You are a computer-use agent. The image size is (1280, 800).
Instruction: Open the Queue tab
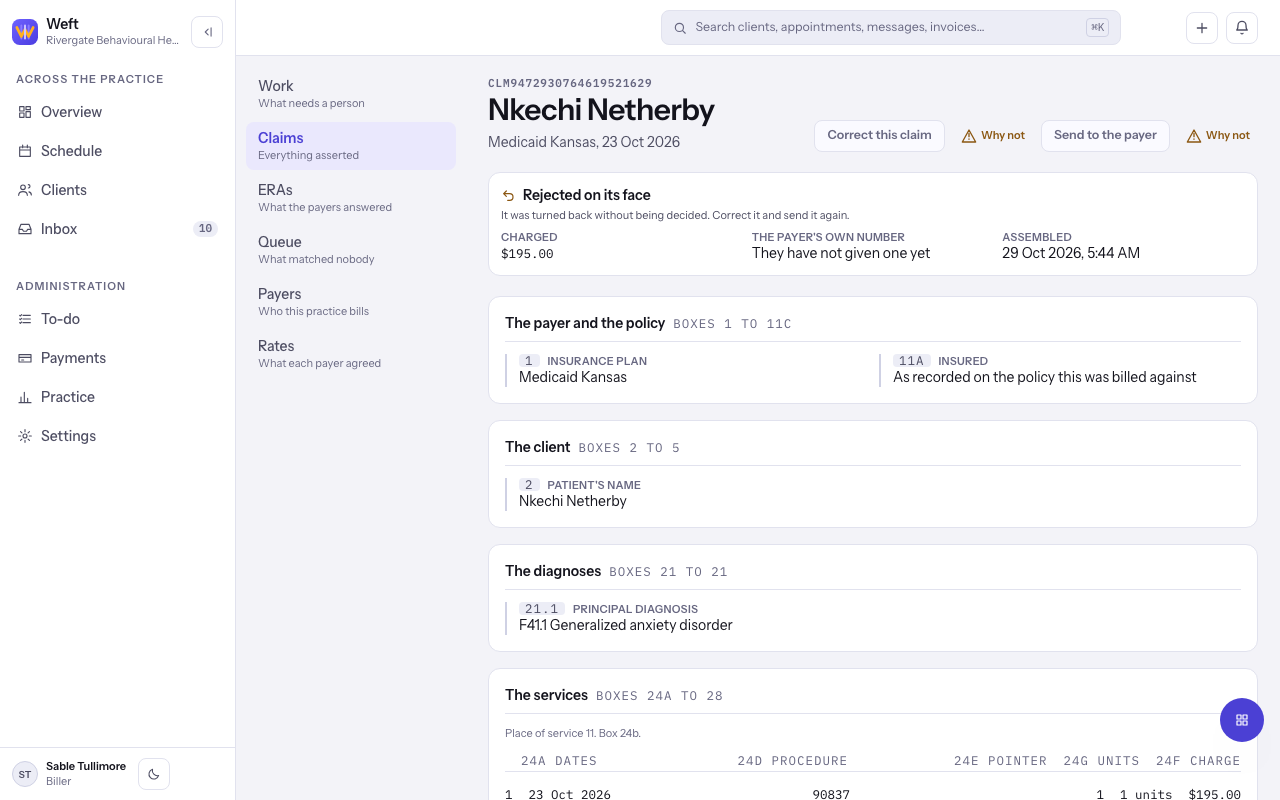(x=351, y=250)
